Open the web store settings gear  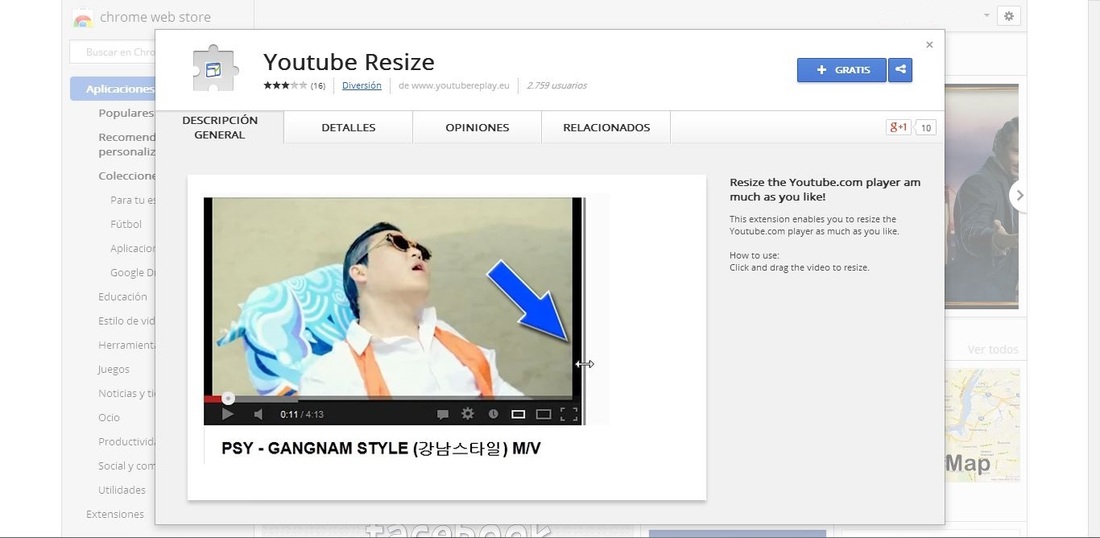pos(1009,16)
